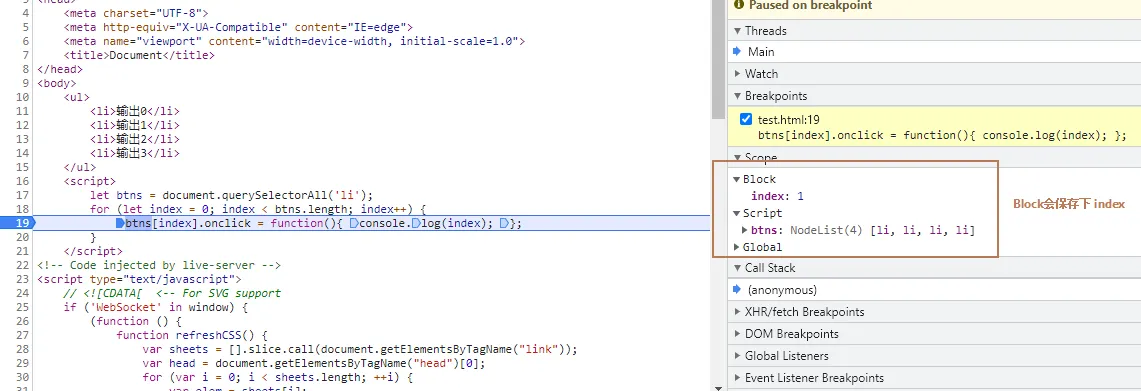Collapse the Block scope group
Viewport: 1141px width, 391px height.
click(x=736, y=179)
